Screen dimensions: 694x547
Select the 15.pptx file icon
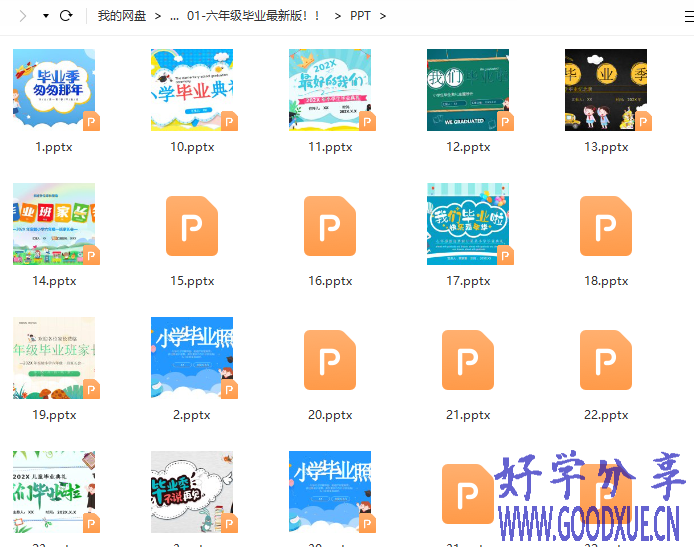point(192,225)
